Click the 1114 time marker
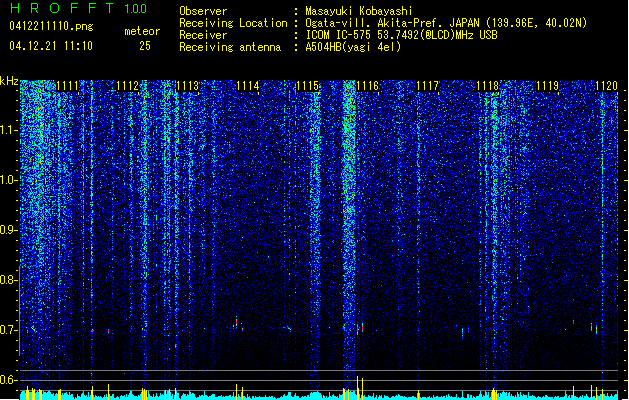The image size is (629, 400). [248, 86]
